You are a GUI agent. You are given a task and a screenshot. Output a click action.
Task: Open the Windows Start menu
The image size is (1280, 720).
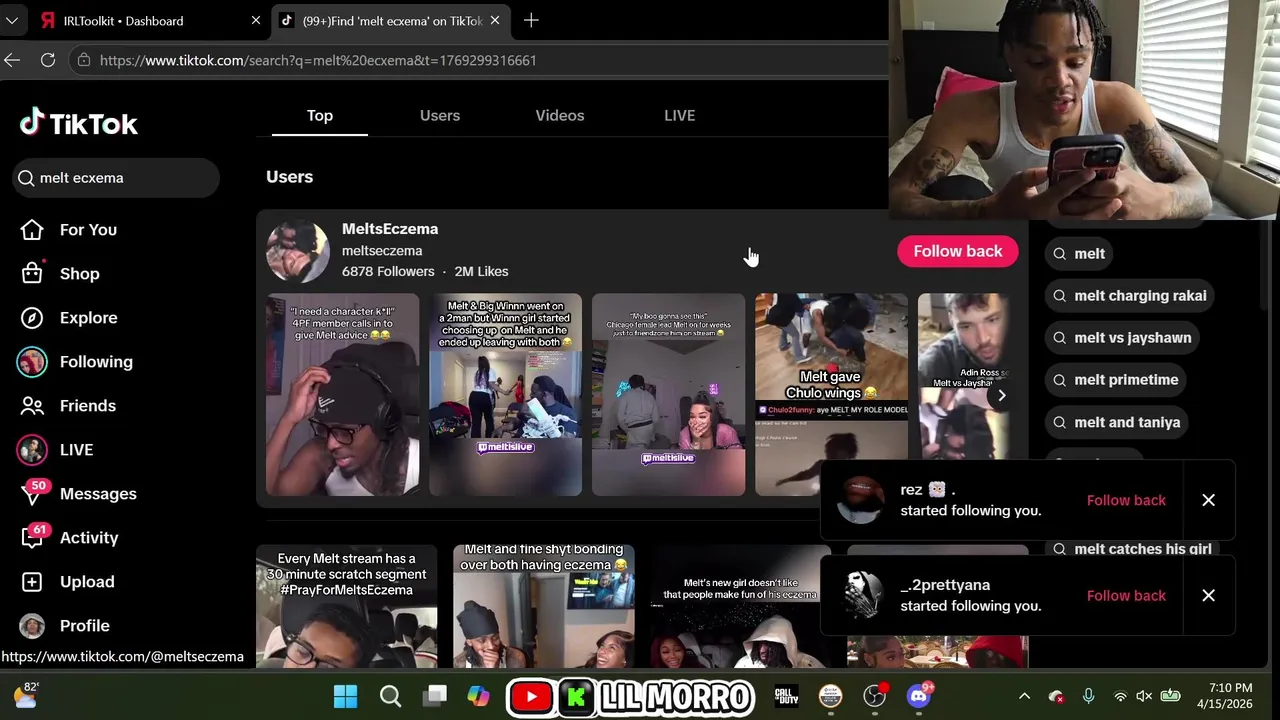click(345, 696)
